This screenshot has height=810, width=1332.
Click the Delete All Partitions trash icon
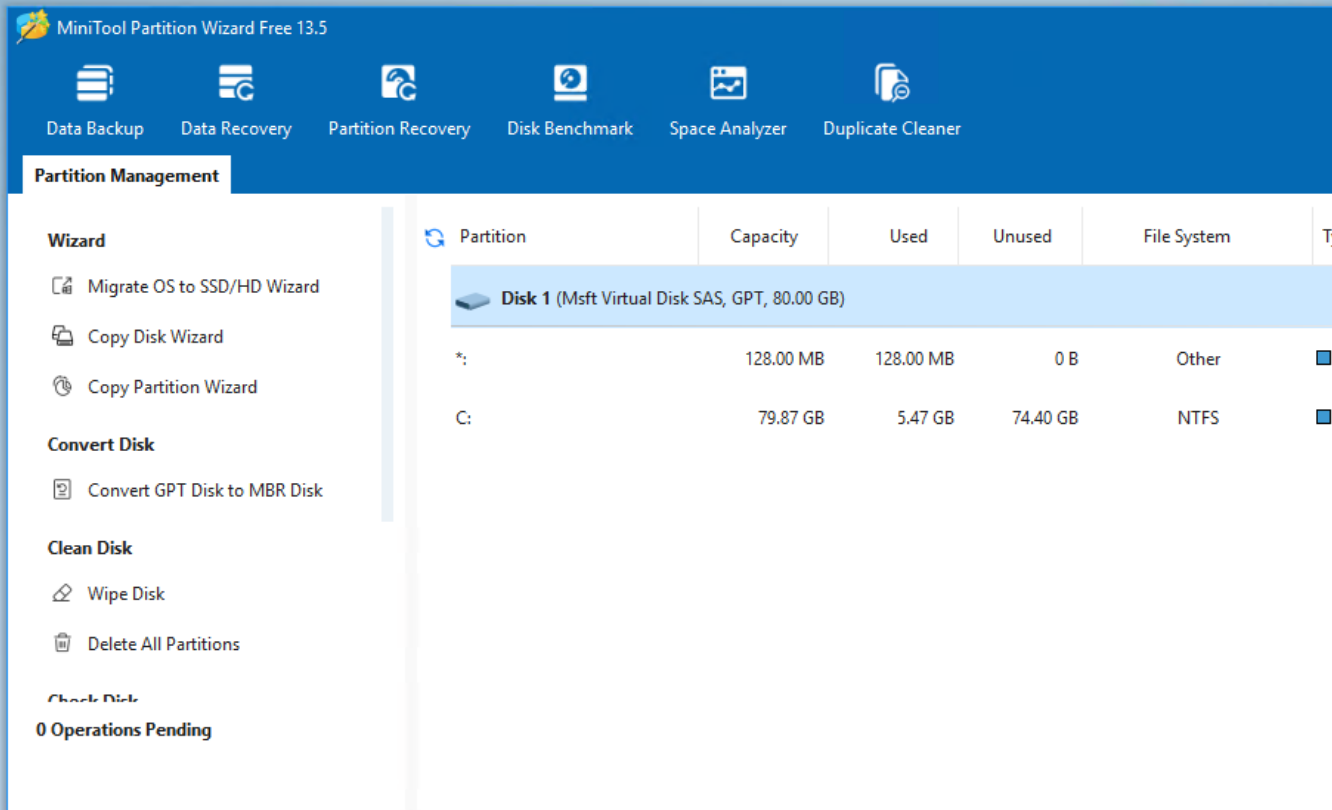pos(62,643)
